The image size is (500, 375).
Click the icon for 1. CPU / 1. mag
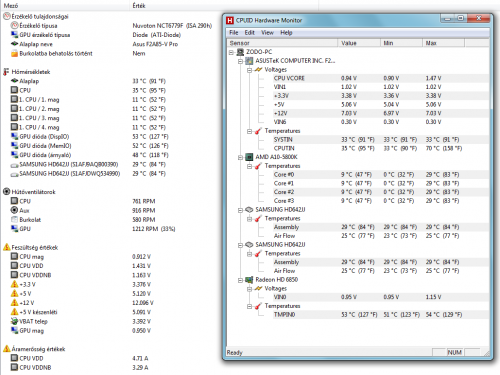14,99
